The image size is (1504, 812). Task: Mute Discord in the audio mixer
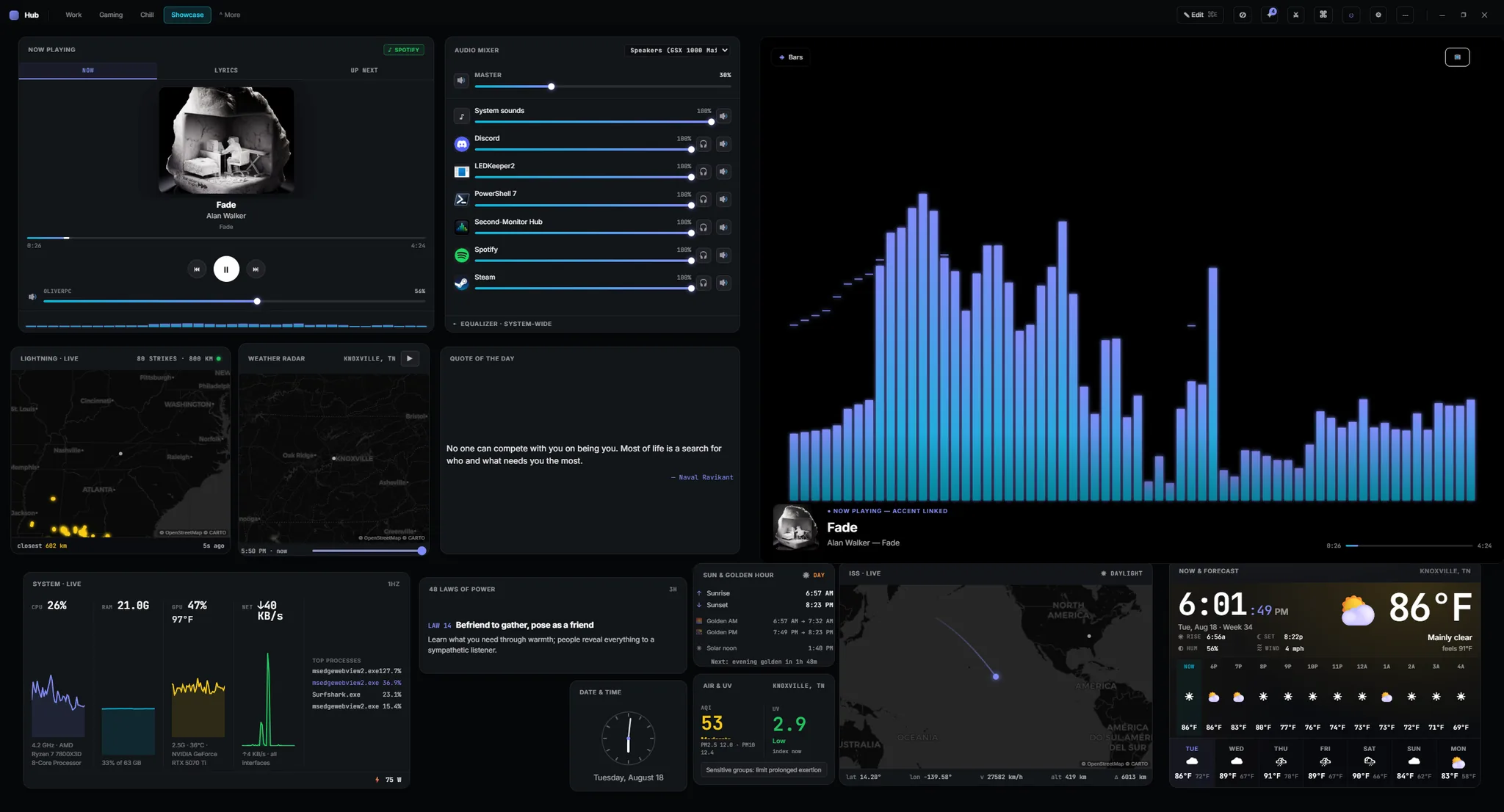click(x=723, y=144)
